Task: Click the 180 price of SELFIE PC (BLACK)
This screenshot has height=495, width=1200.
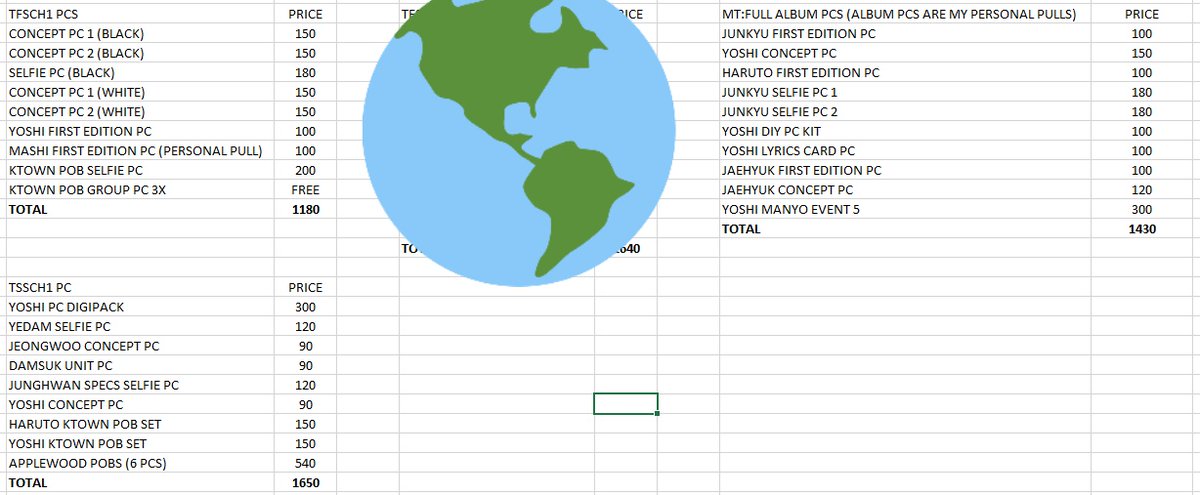Action: (x=304, y=73)
